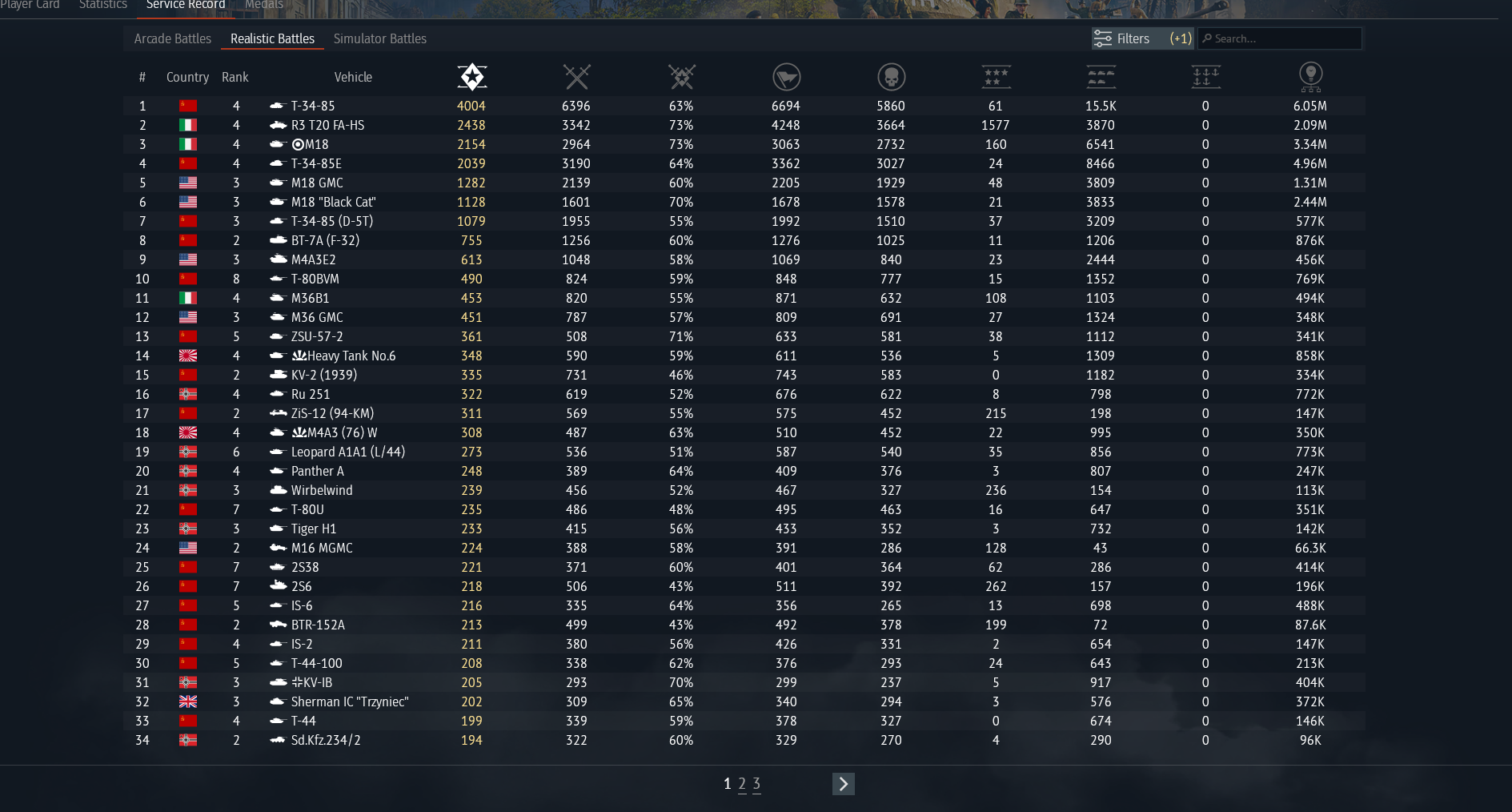Viewport: 1512px width, 812px height.
Task: Sort by battles column icon
Action: 472,77
